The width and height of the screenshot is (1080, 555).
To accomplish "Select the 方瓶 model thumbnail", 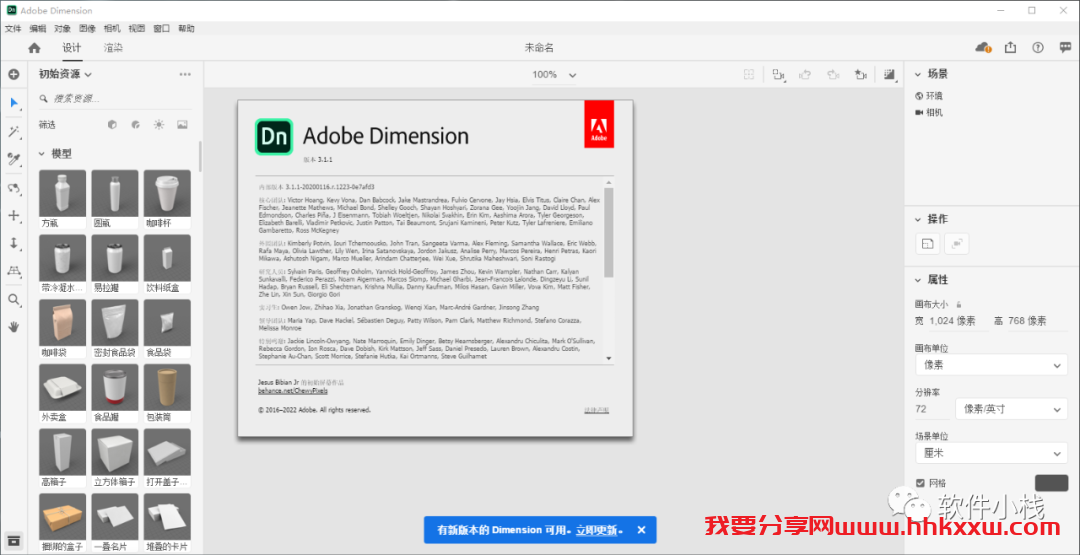I will click(x=62, y=193).
